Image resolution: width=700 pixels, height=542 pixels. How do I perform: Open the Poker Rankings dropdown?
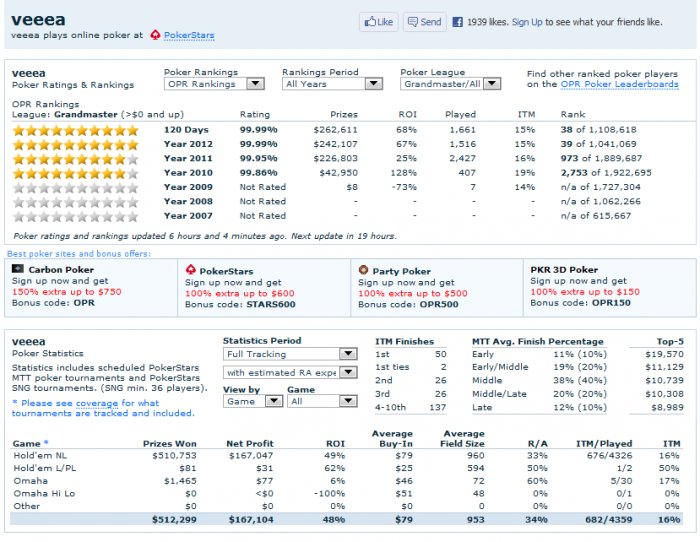214,85
